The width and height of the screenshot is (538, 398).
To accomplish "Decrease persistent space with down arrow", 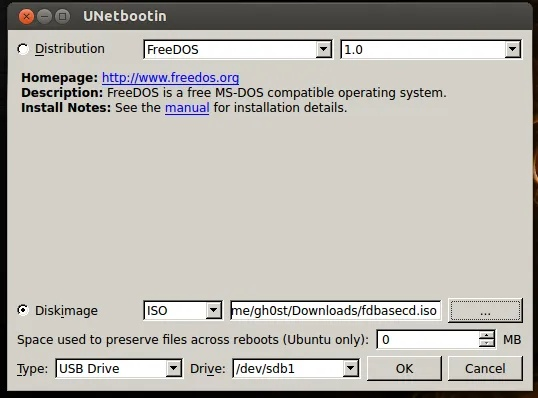I will tap(487, 343).
